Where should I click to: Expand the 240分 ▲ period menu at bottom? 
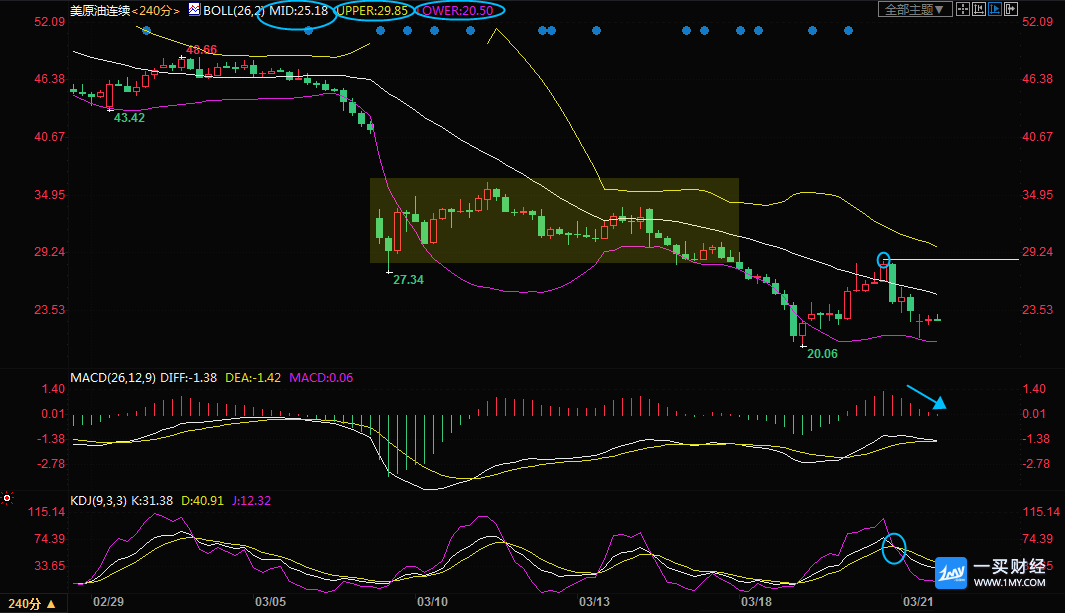(x=33, y=603)
